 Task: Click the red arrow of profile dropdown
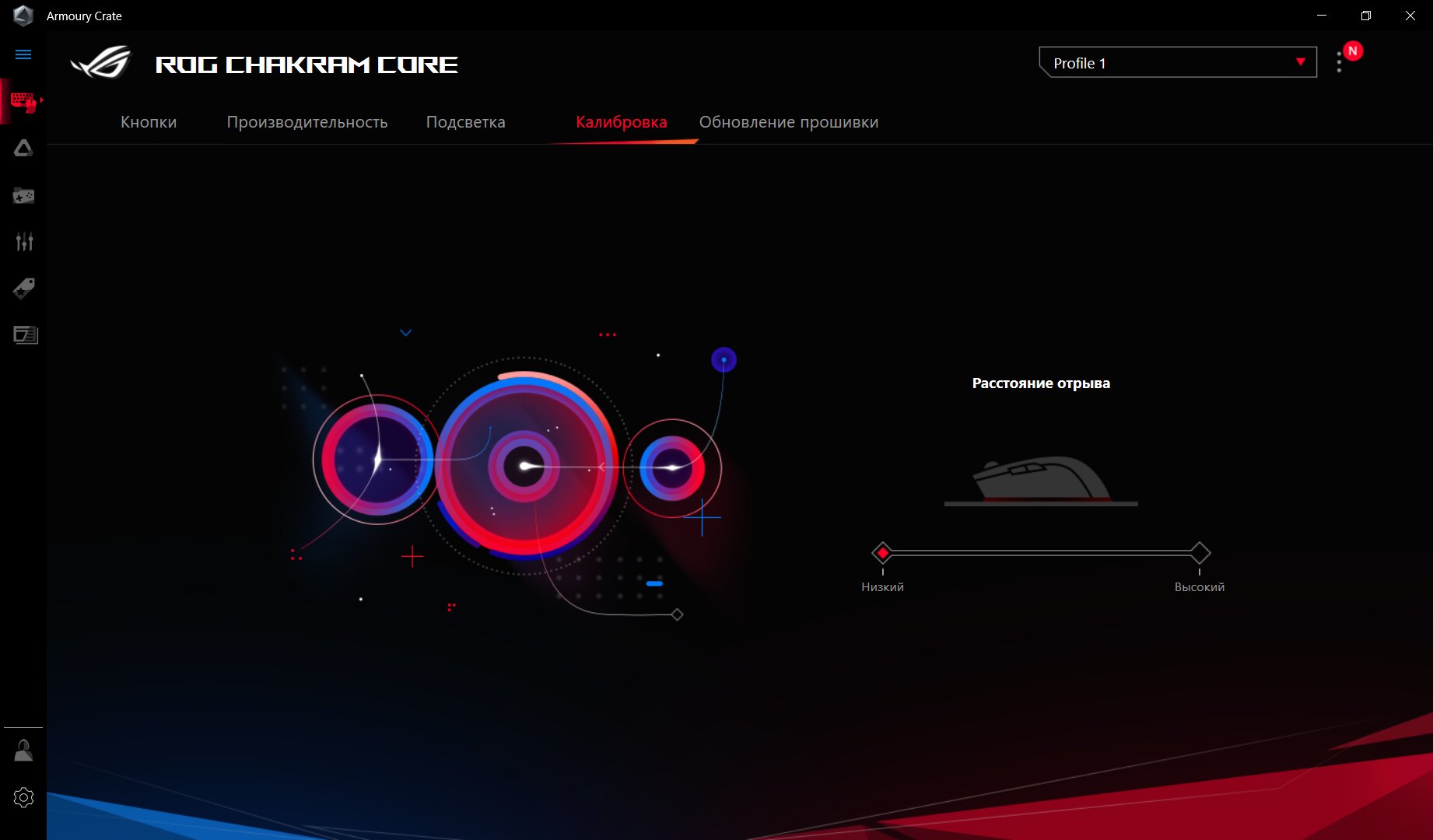[x=1301, y=62]
